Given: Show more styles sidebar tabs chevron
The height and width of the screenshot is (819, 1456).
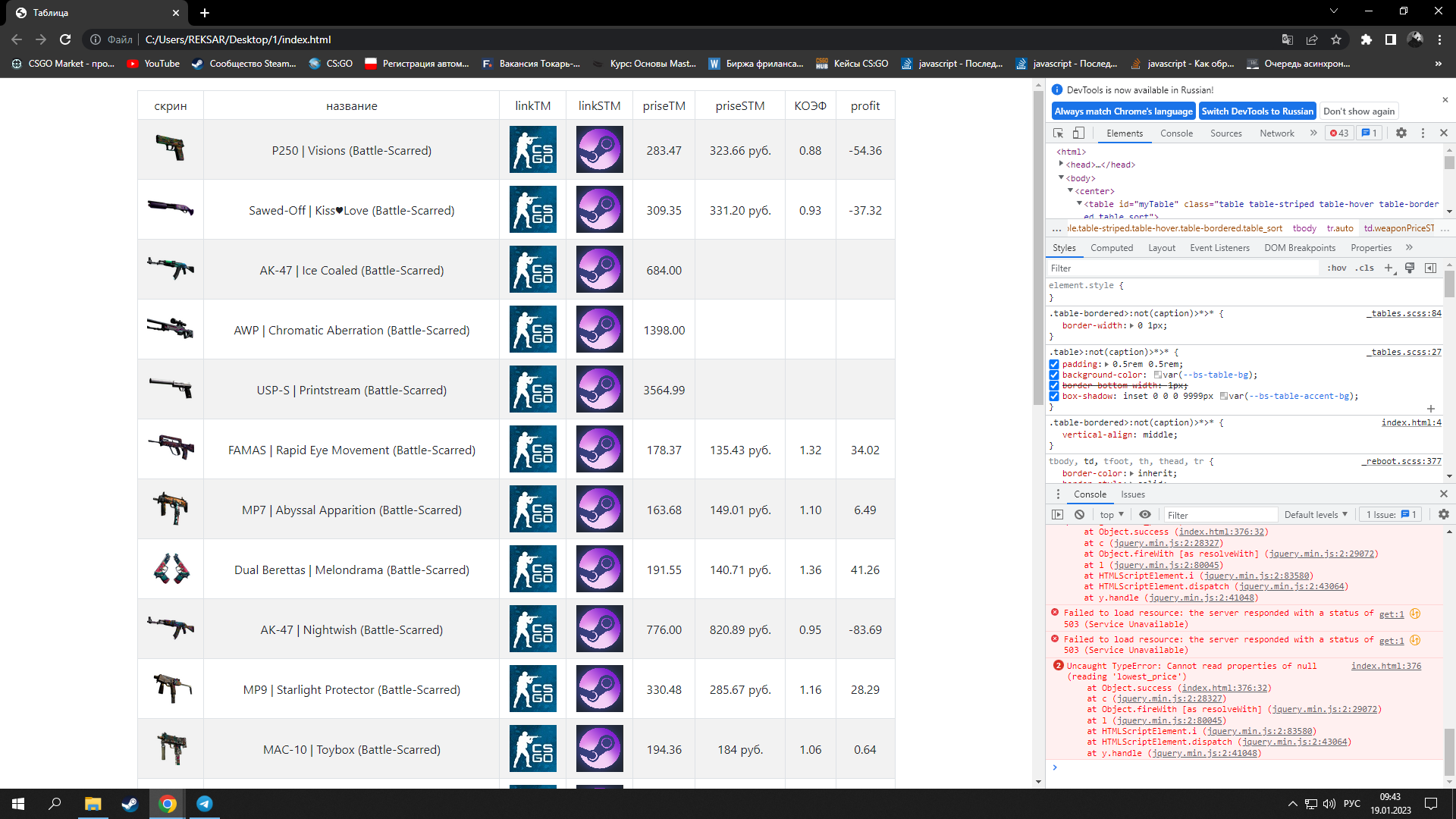Looking at the screenshot, I should 1409,247.
